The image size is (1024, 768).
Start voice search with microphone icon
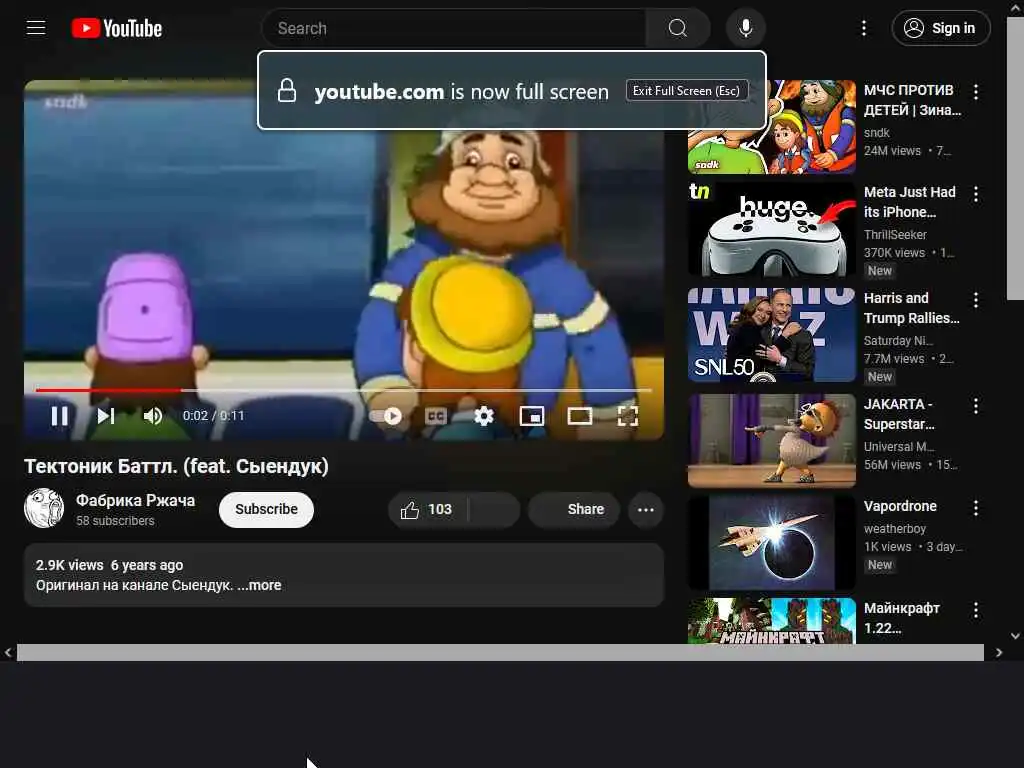pos(745,28)
